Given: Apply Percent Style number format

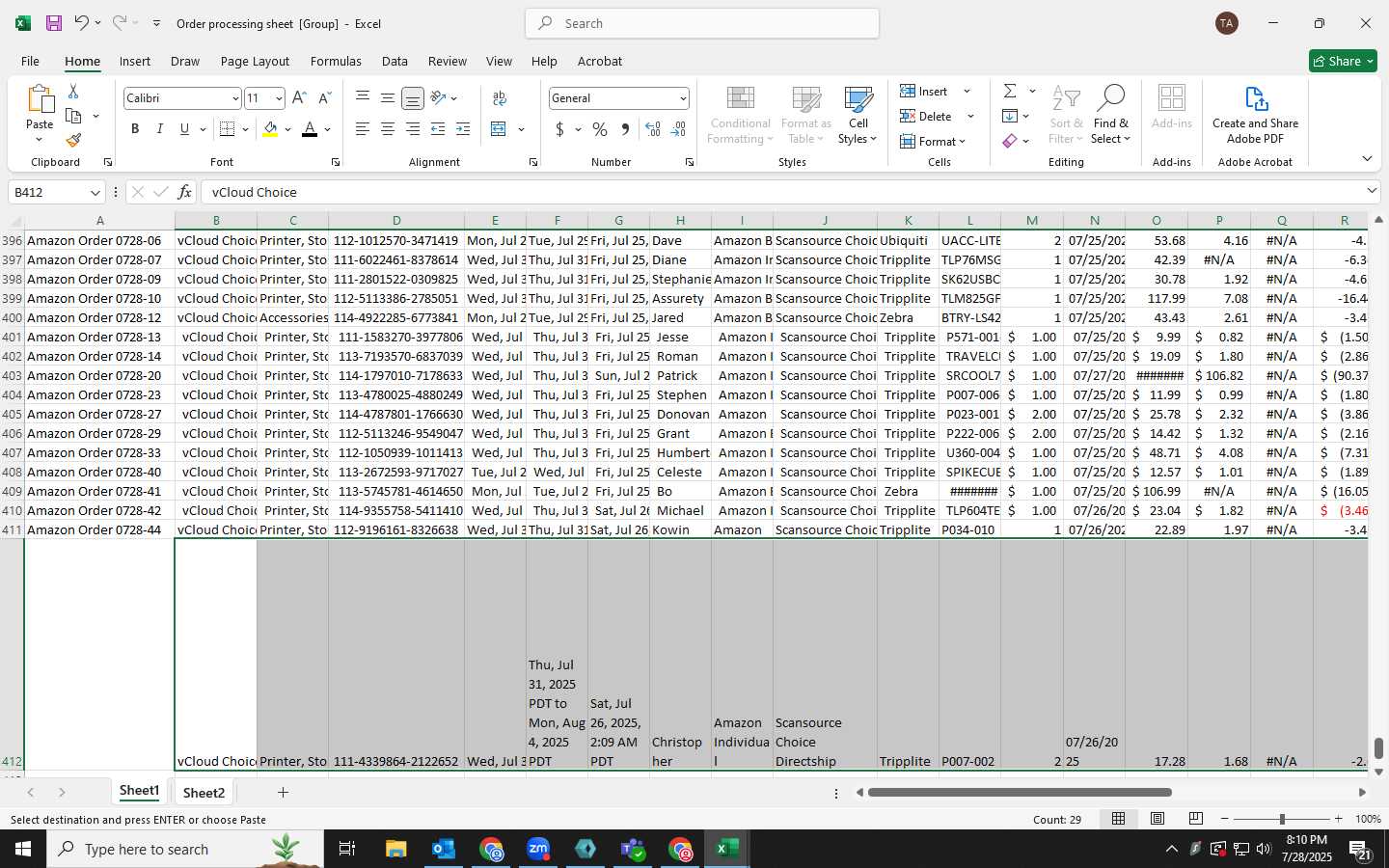Looking at the screenshot, I should [x=600, y=129].
